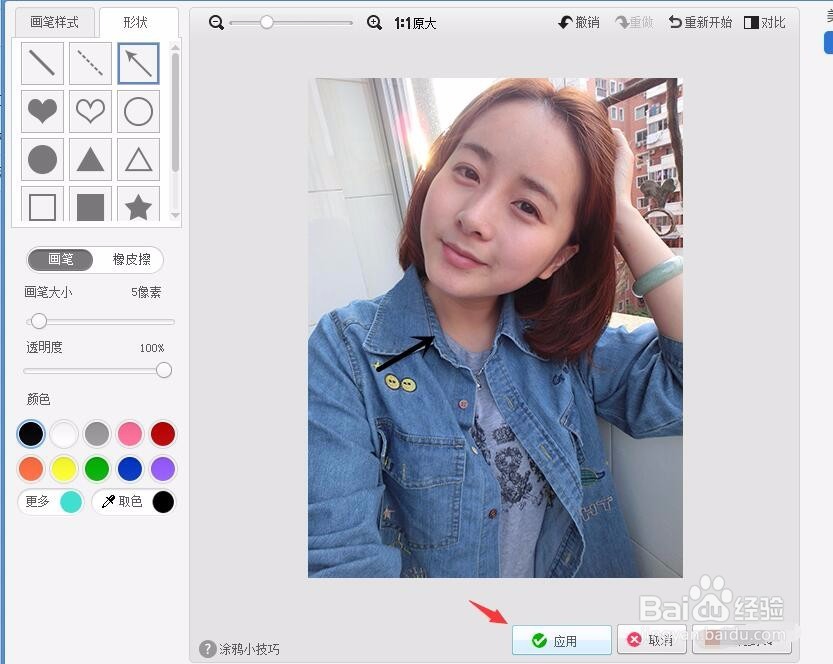
Task: Click the shape list scroll-down arrow
Action: (x=175, y=215)
